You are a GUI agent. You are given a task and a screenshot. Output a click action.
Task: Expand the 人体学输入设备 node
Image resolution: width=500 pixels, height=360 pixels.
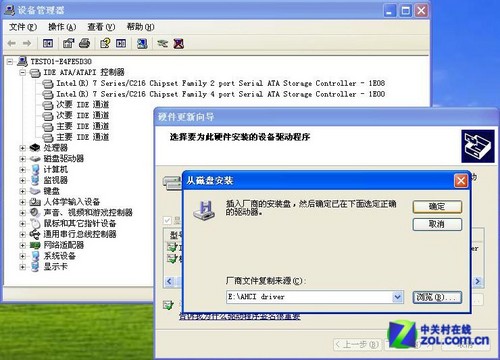(x=22, y=202)
